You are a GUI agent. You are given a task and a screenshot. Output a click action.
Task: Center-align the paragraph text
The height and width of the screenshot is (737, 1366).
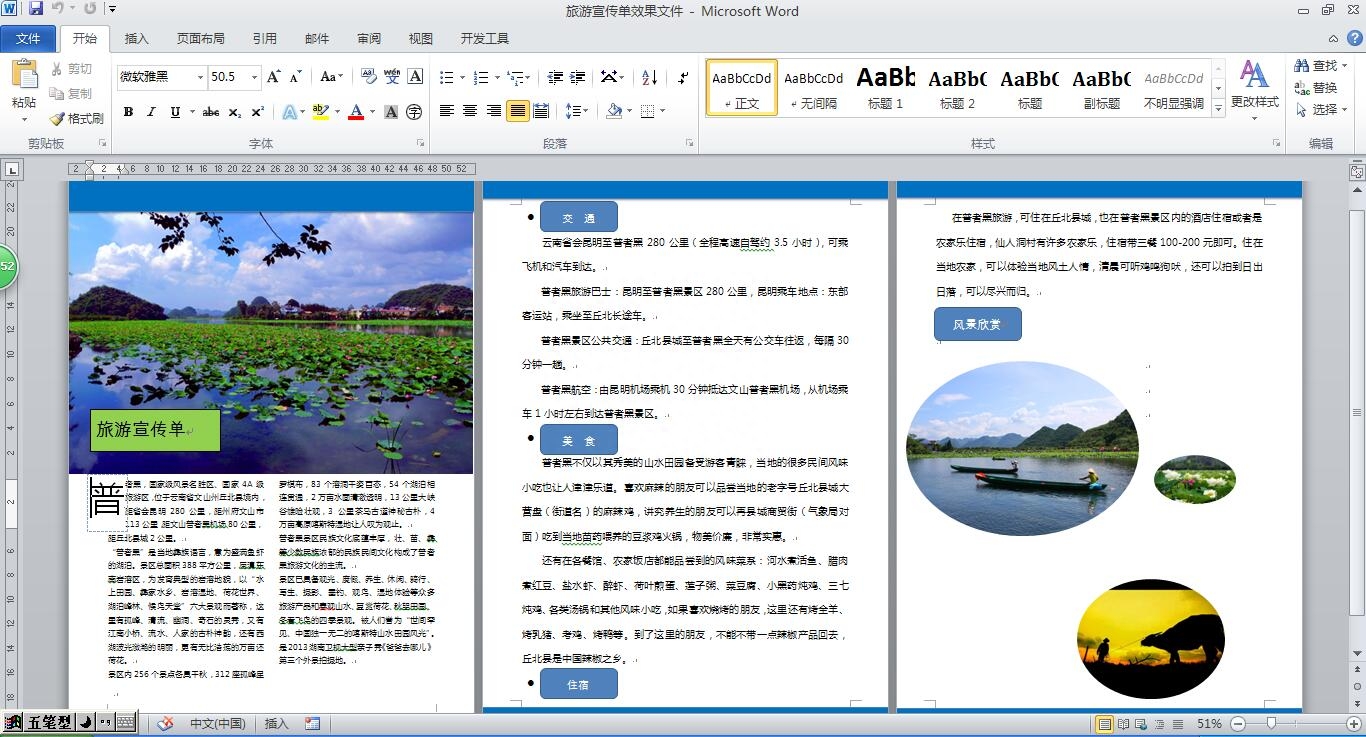470,111
